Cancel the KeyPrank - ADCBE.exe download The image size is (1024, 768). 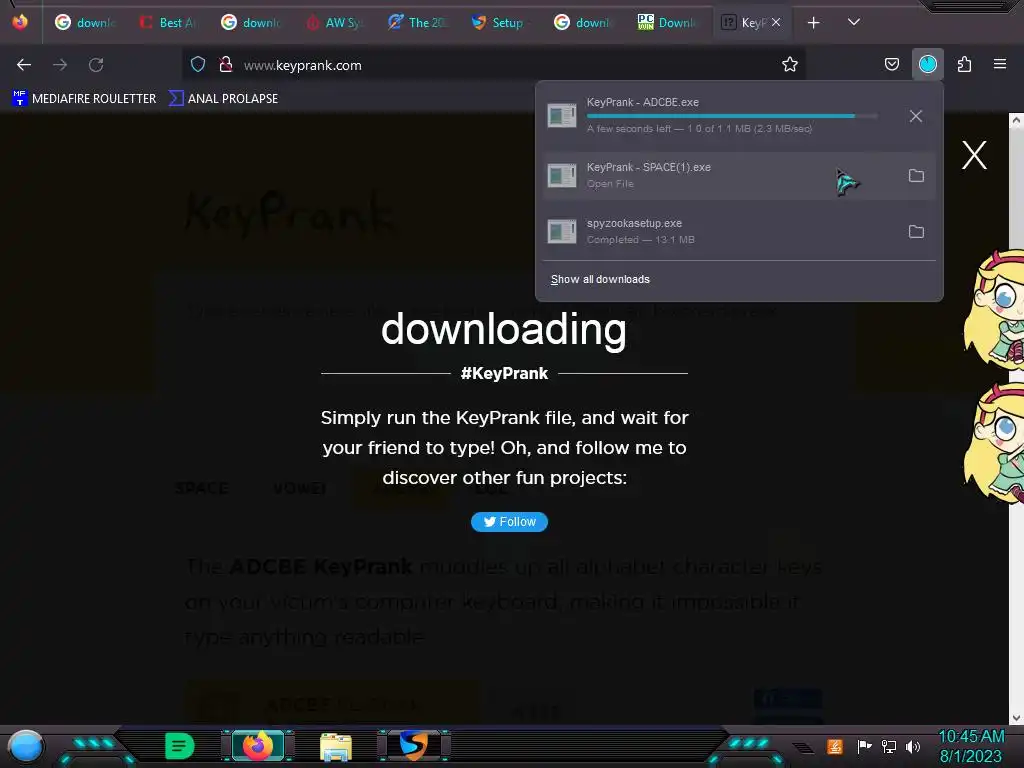coord(916,116)
